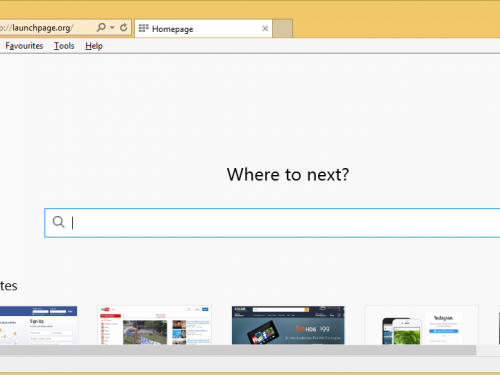Click the search magnifier in the address bar

coord(101,27)
